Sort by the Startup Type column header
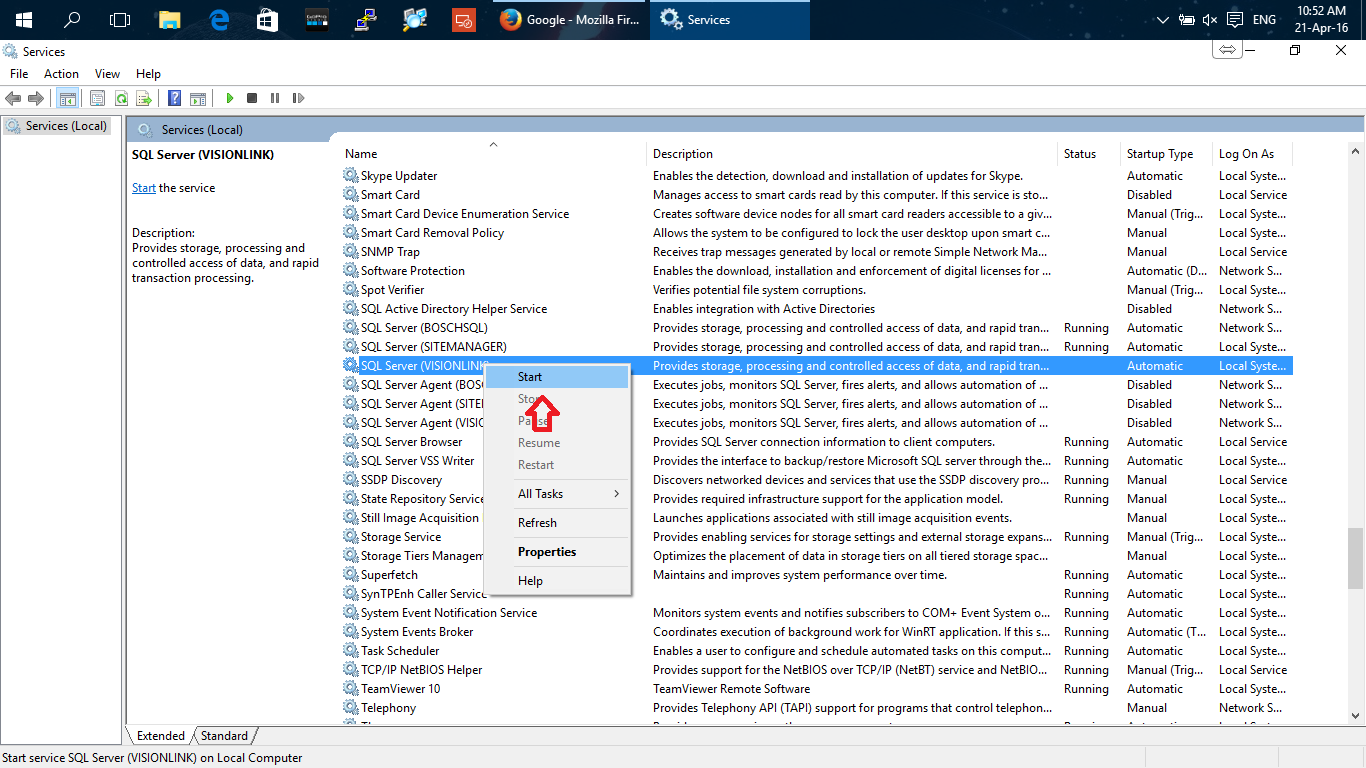 tap(1167, 154)
